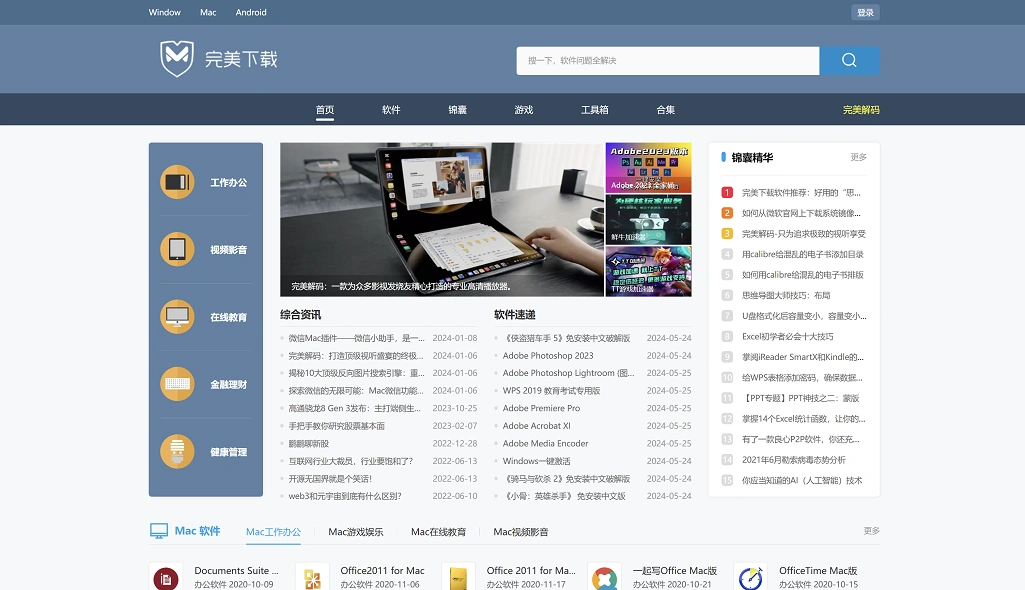
Task: Switch to the Mac游戏娱乐 tab
Action: click(x=356, y=532)
